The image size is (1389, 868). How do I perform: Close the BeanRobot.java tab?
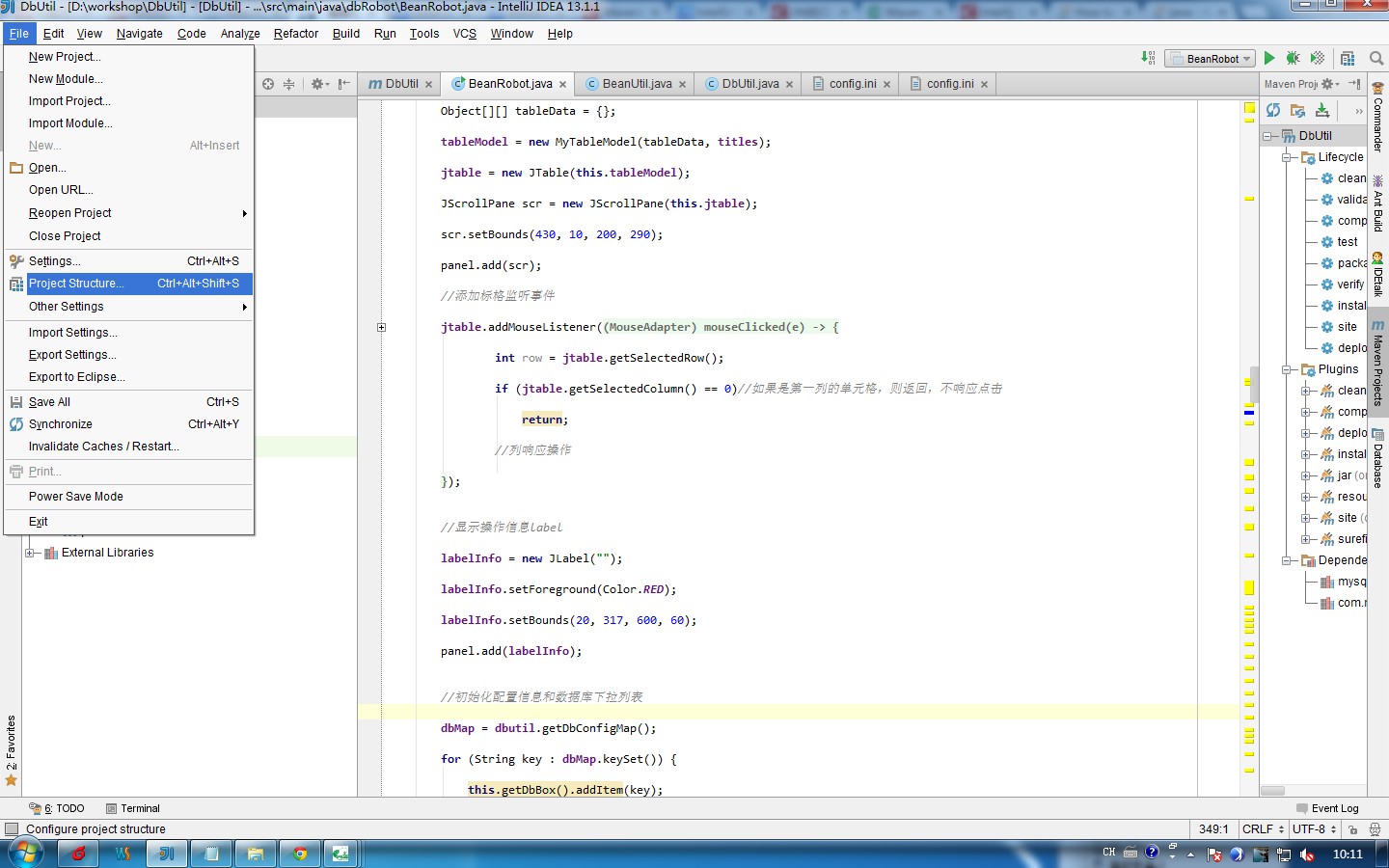tap(563, 85)
